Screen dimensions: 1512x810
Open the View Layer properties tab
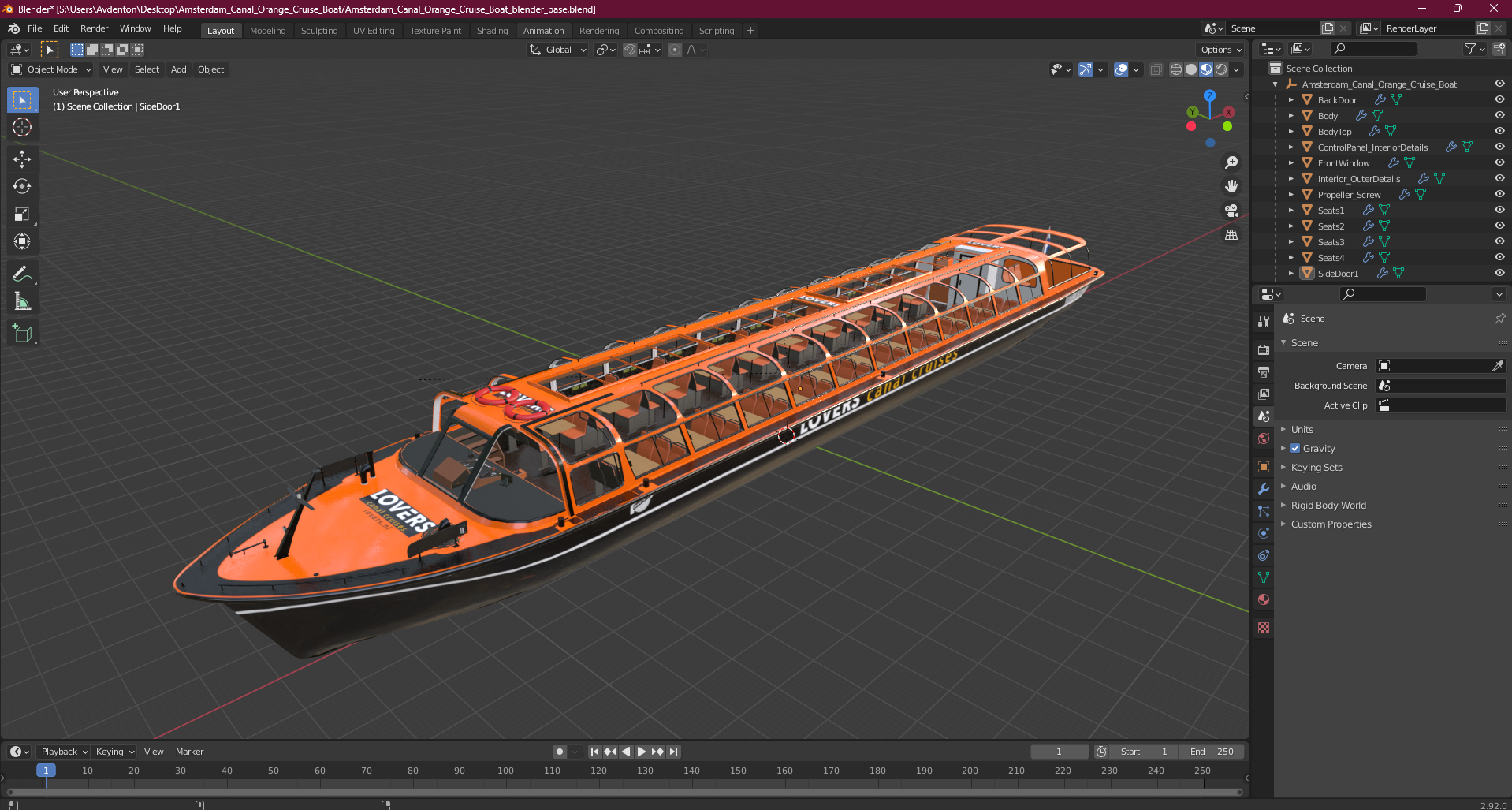[1264, 394]
